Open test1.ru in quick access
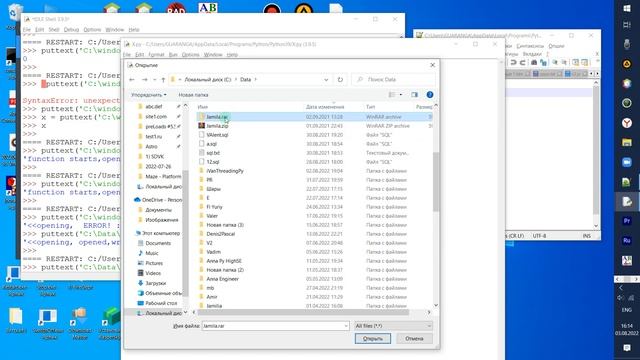Screen dimensions: 640x360 pyautogui.click(x=153, y=136)
